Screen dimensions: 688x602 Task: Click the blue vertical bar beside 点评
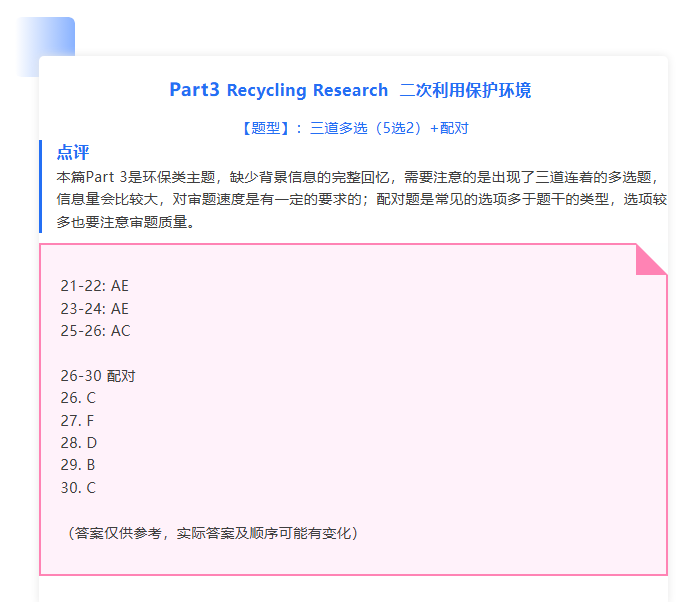(x=41, y=186)
